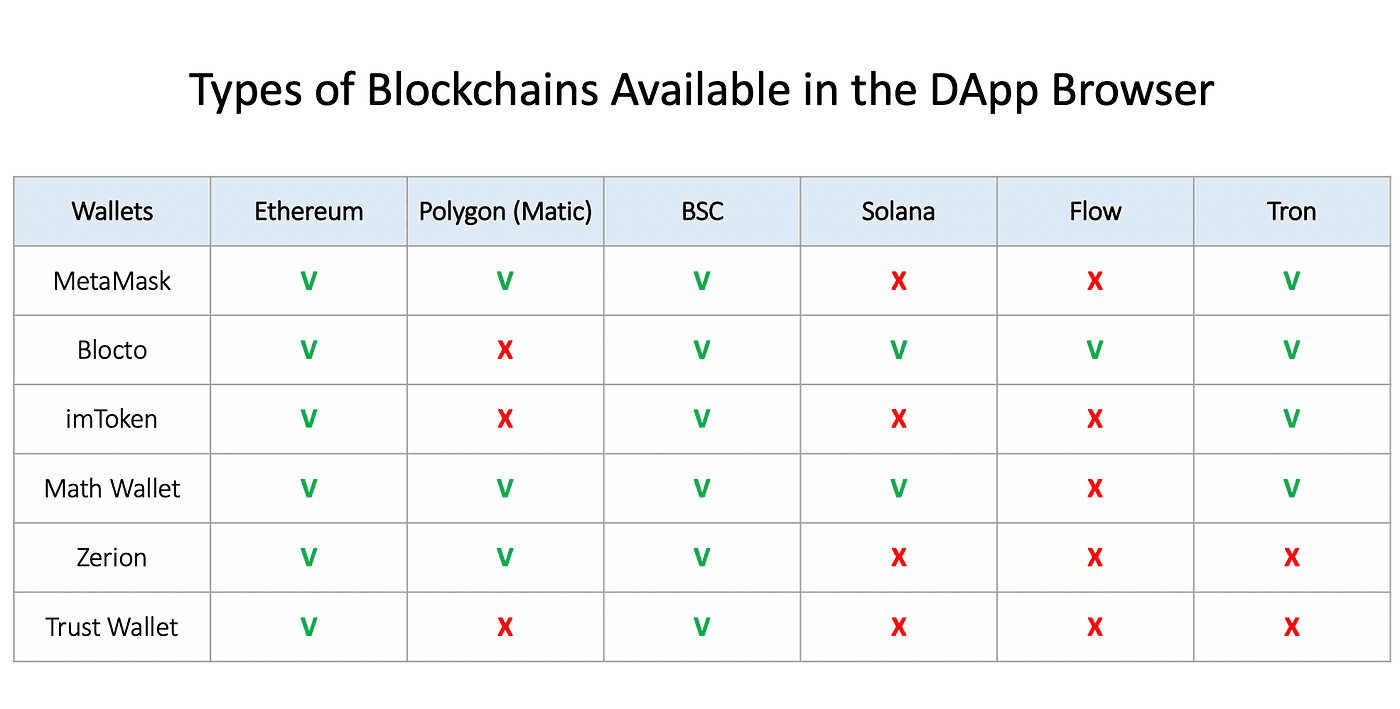
Task: Select the red X for Trust Wallet Polygon
Action: (x=505, y=627)
